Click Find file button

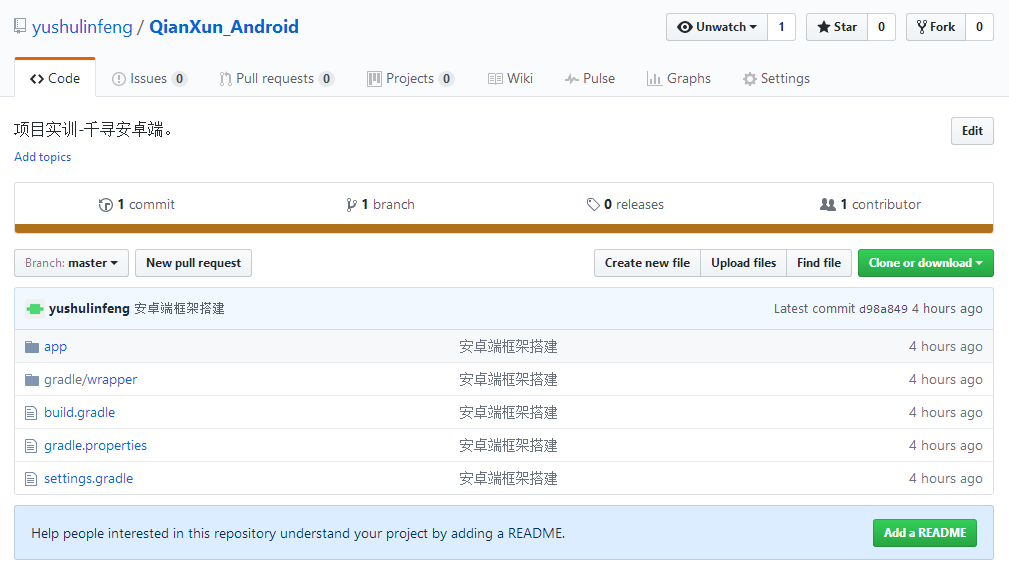coord(819,263)
